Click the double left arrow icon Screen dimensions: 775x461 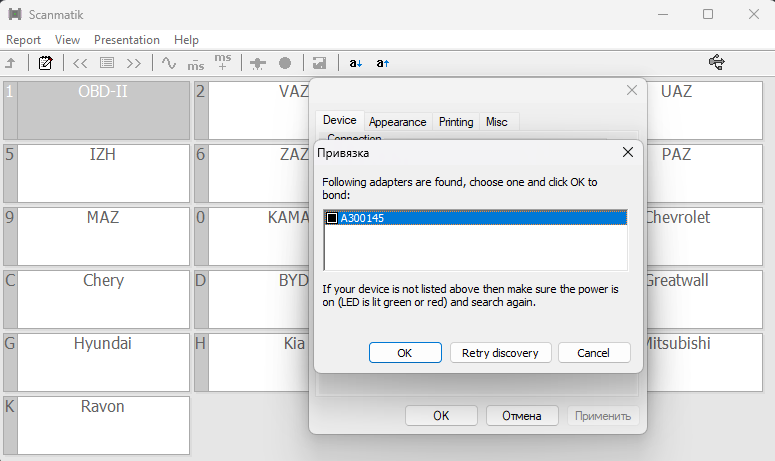click(x=80, y=63)
